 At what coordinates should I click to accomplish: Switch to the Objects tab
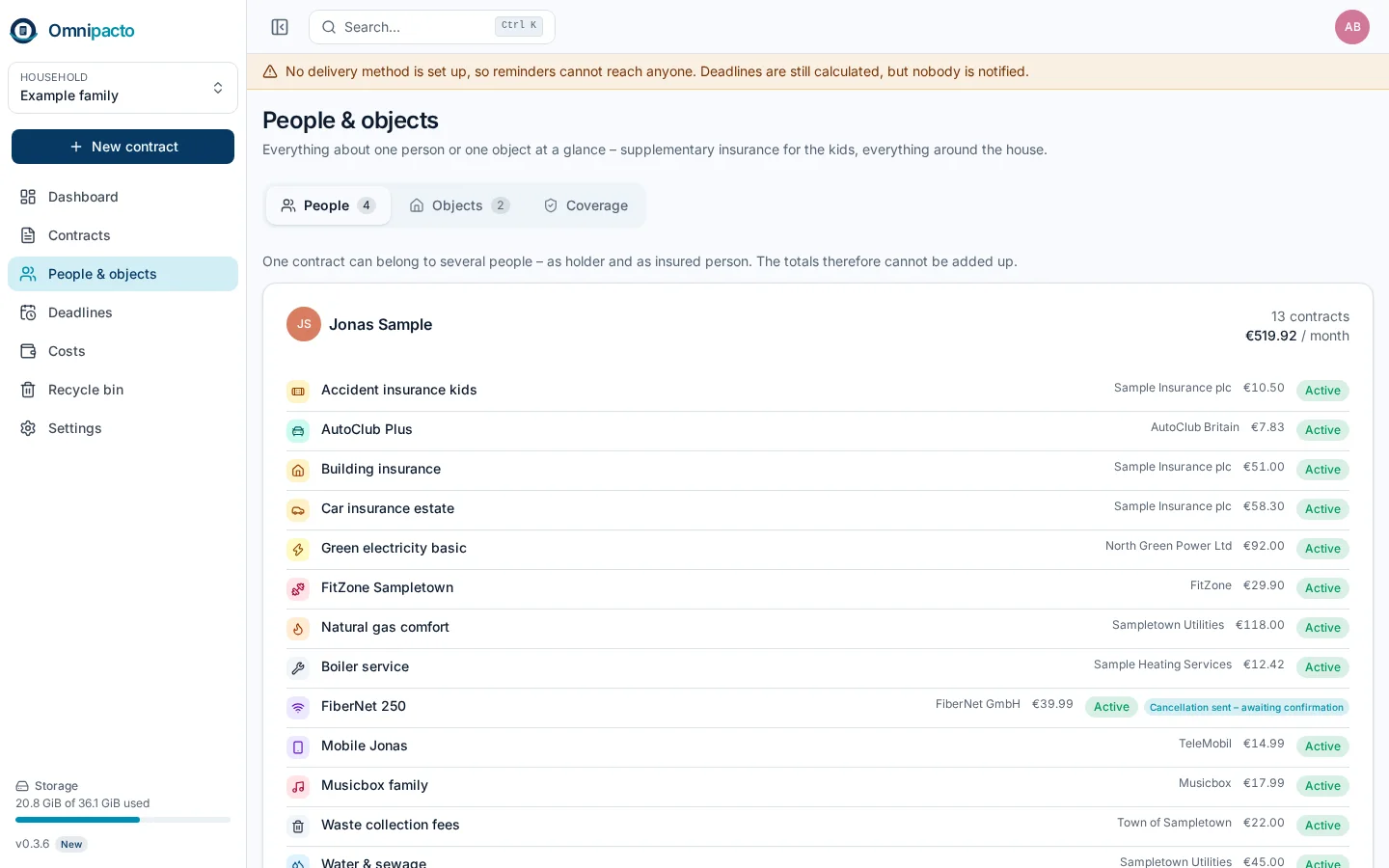pos(459,205)
